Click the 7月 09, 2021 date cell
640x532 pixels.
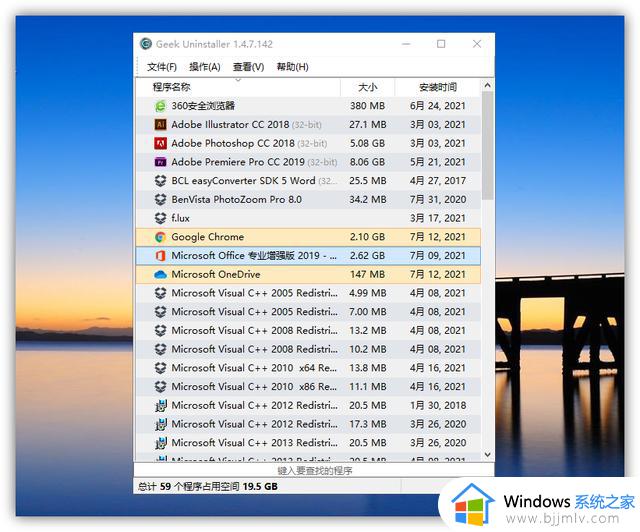point(438,256)
